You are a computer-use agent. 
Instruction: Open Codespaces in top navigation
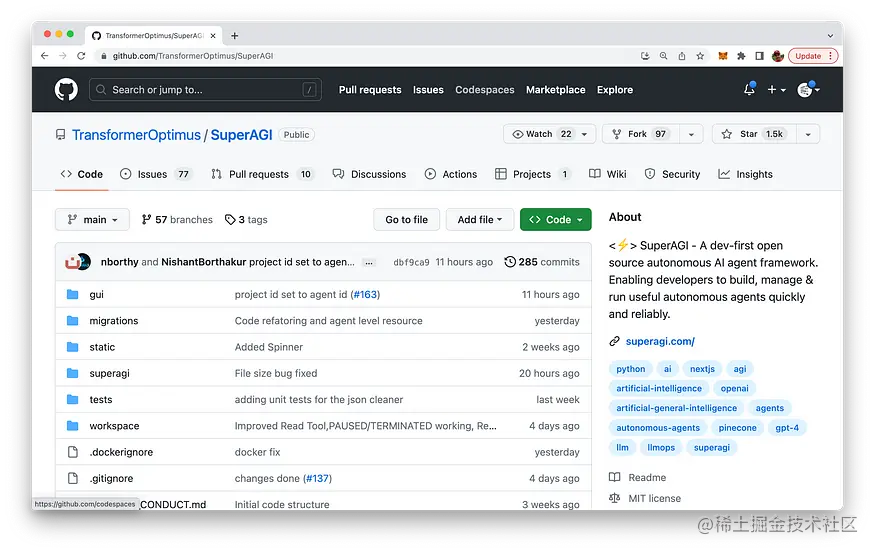(x=484, y=90)
